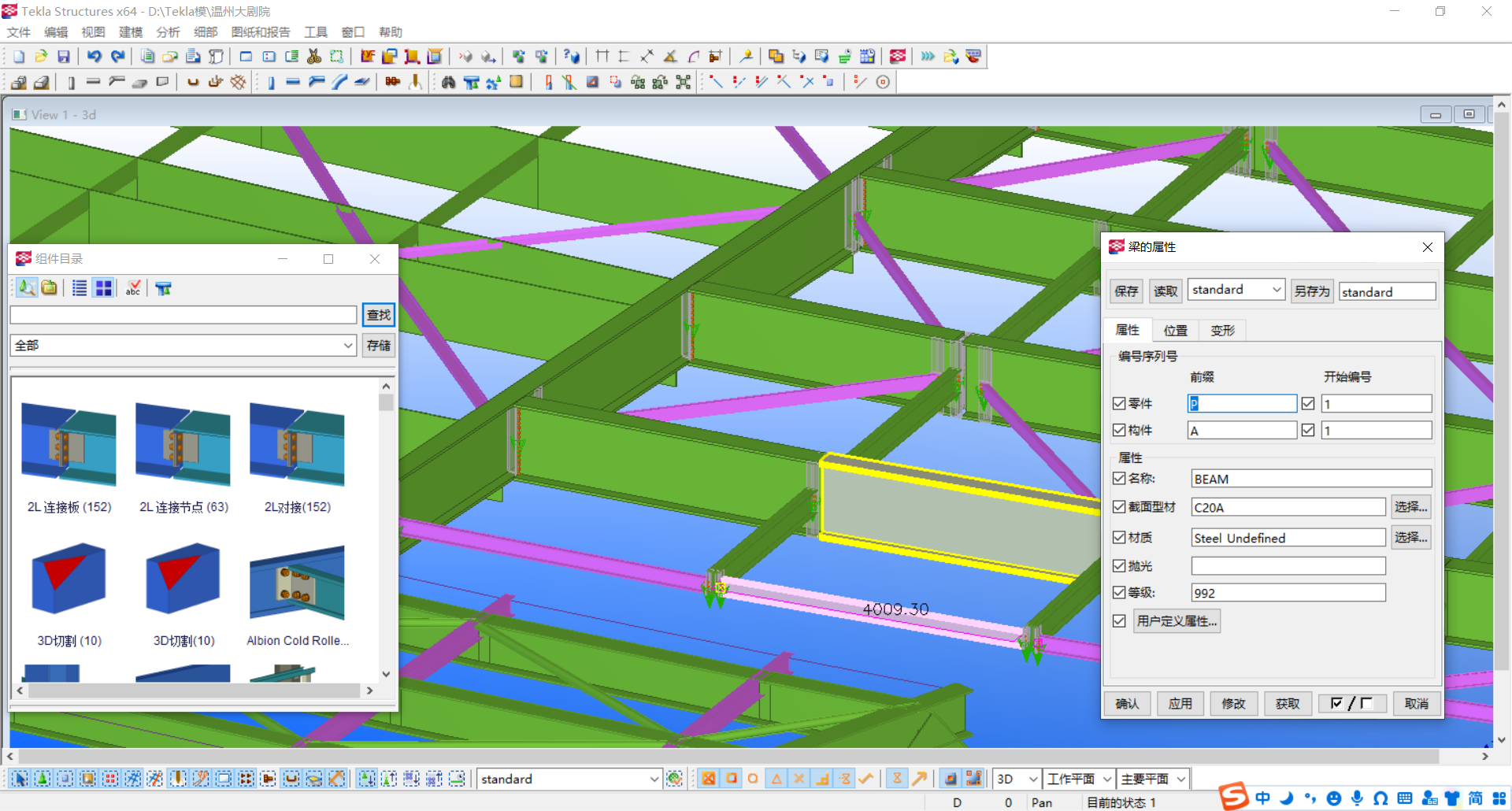This screenshot has height=811, width=1512.
Task: Toggle the 材质 checkbox
Action: click(1119, 537)
